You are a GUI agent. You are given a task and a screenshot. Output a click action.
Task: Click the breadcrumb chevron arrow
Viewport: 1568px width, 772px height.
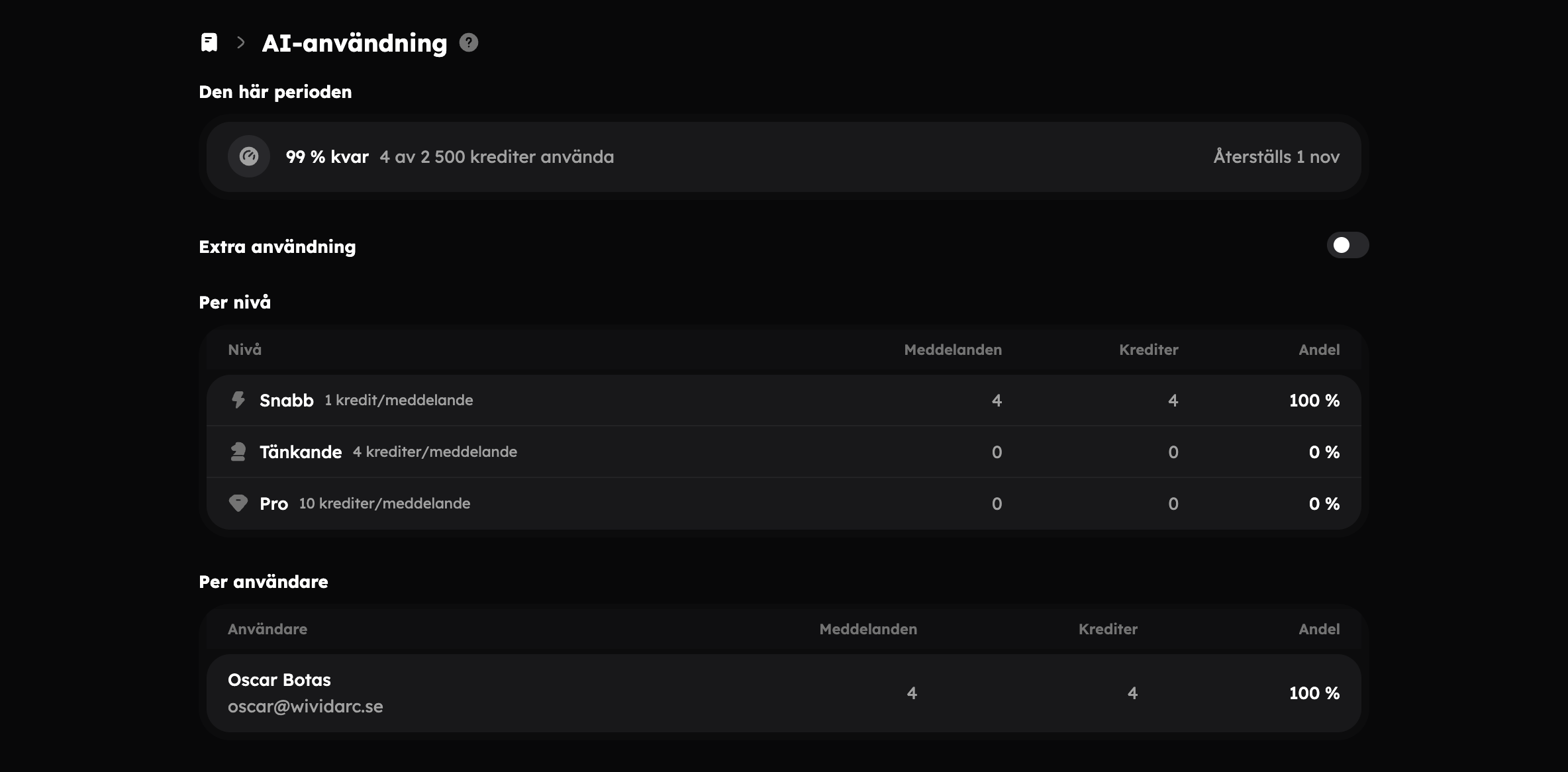[x=241, y=43]
